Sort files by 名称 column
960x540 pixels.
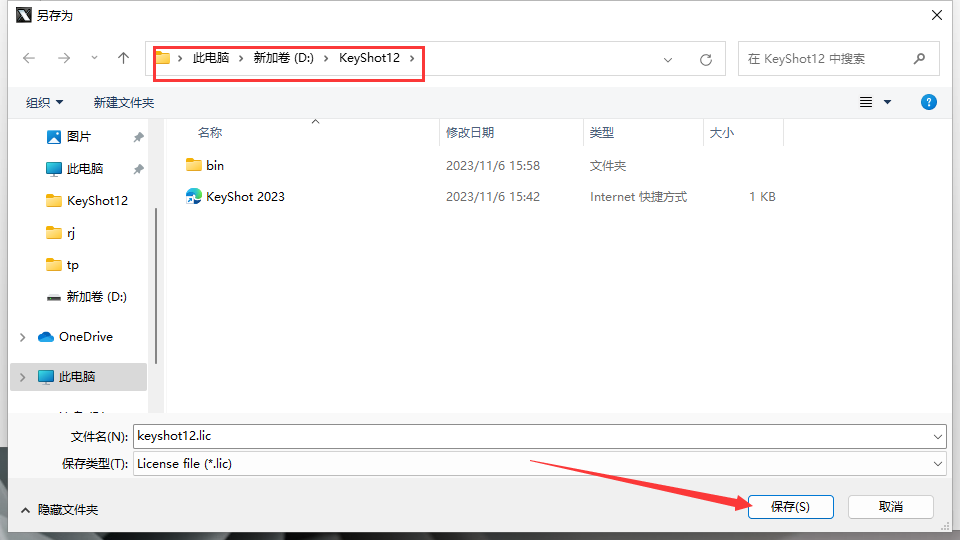pos(210,132)
